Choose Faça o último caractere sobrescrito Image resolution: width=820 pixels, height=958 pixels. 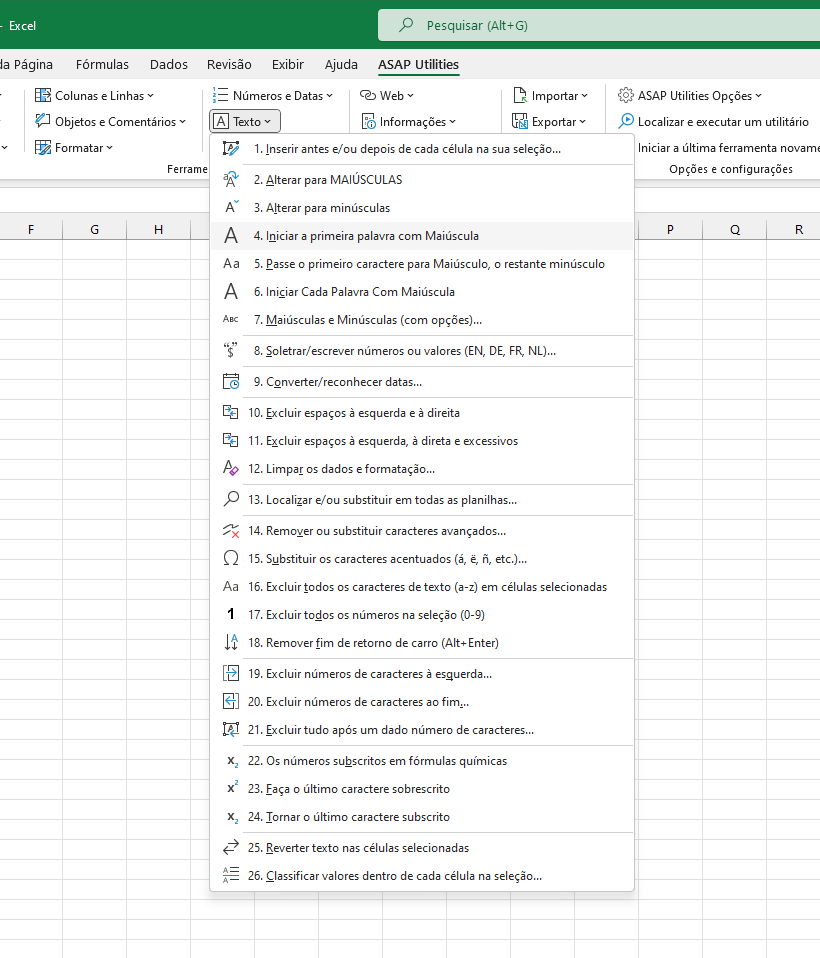click(422, 789)
